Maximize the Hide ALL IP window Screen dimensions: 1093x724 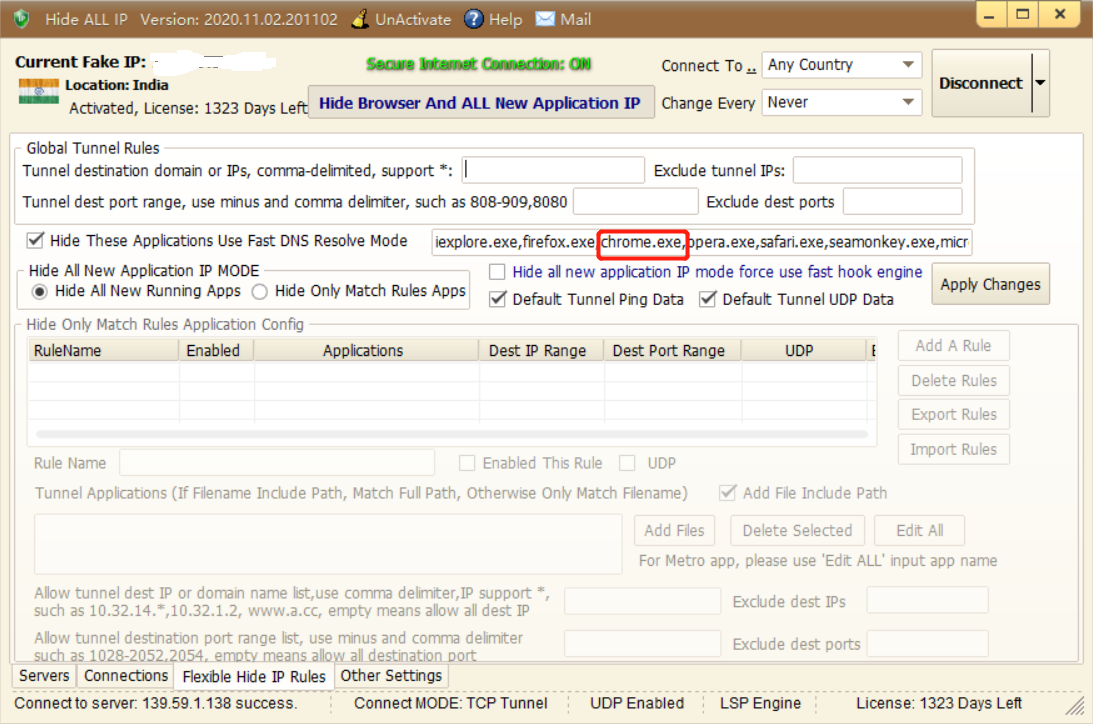pyautogui.click(x=1023, y=14)
